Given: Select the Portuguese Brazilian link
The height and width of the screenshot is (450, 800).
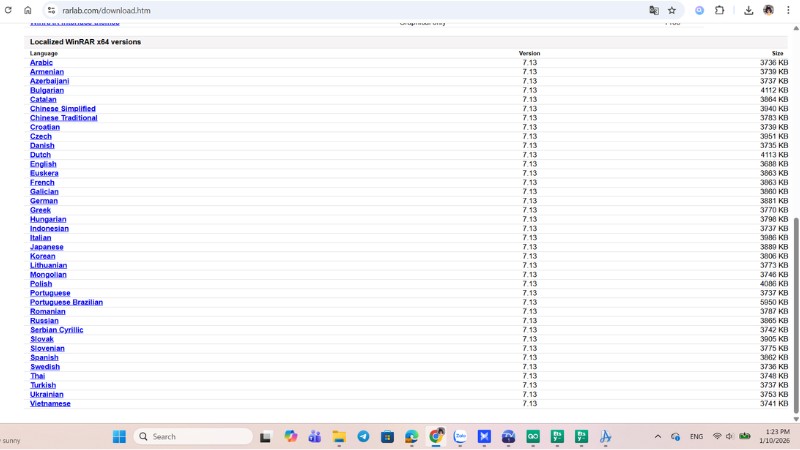Looking at the screenshot, I should (x=66, y=303).
